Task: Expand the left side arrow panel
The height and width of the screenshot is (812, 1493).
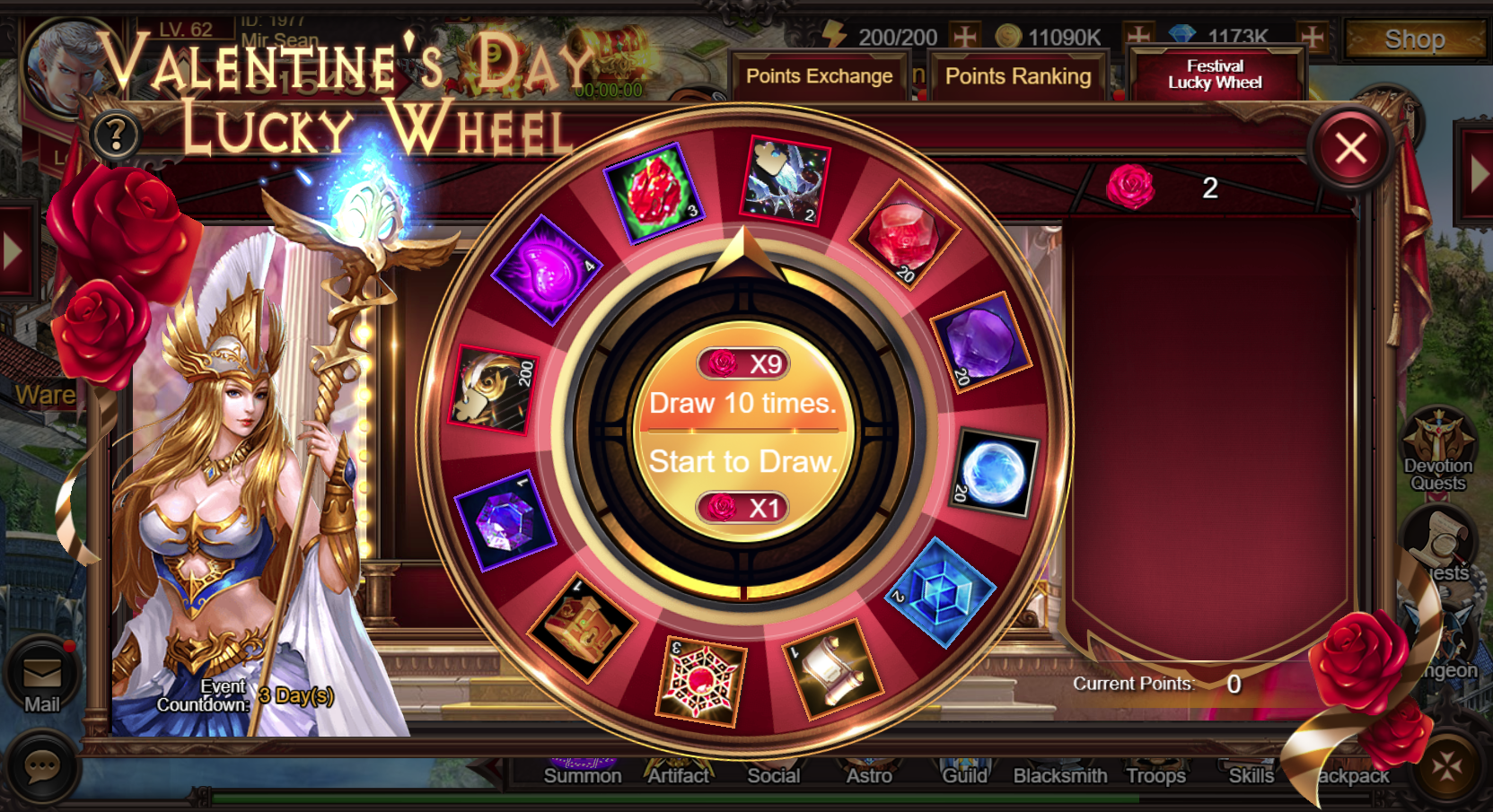Action: click(x=16, y=251)
